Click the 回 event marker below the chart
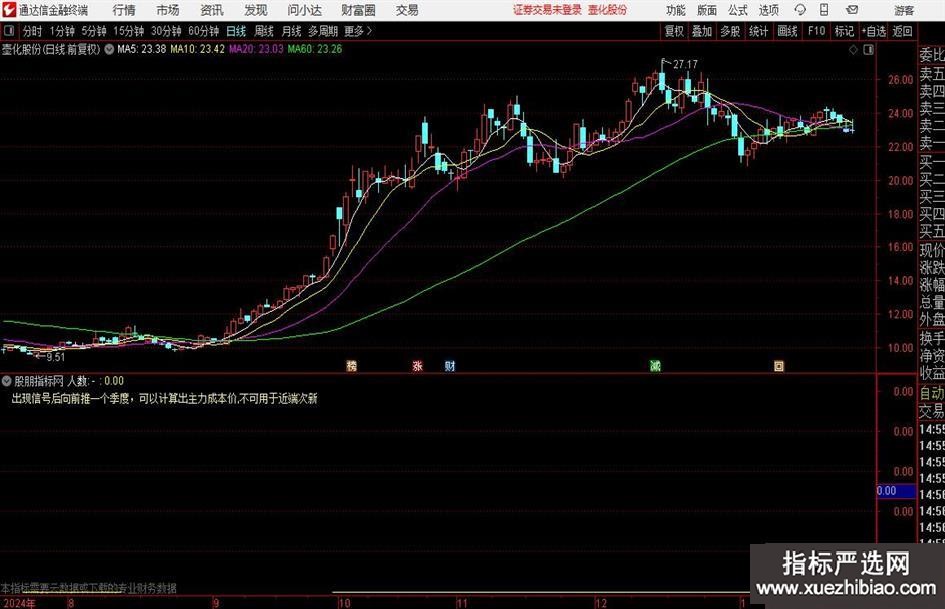This screenshot has height=609, width=945. [779, 365]
